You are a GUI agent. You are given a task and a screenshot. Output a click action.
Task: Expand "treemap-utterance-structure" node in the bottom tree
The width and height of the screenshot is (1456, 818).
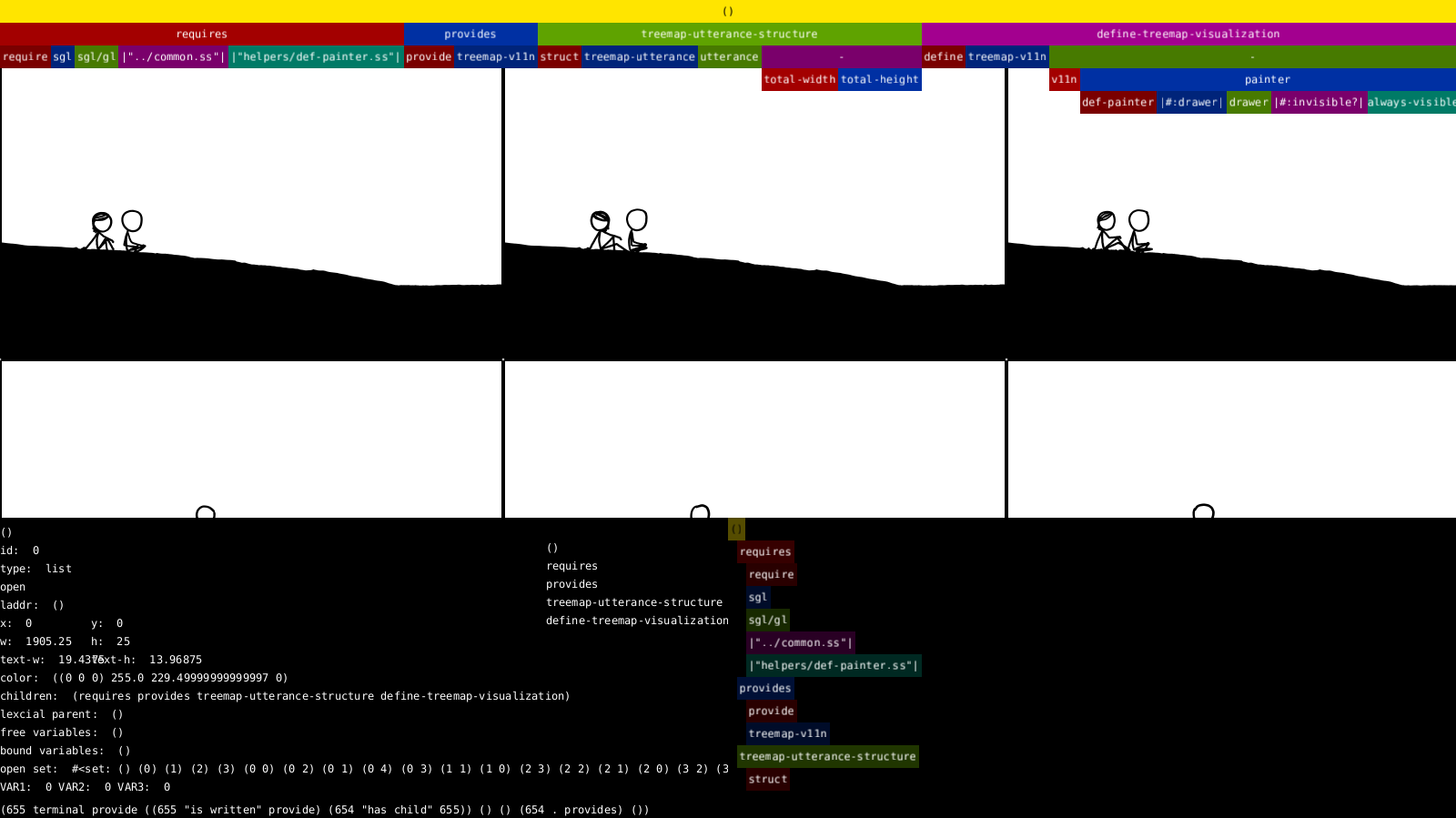(827, 756)
